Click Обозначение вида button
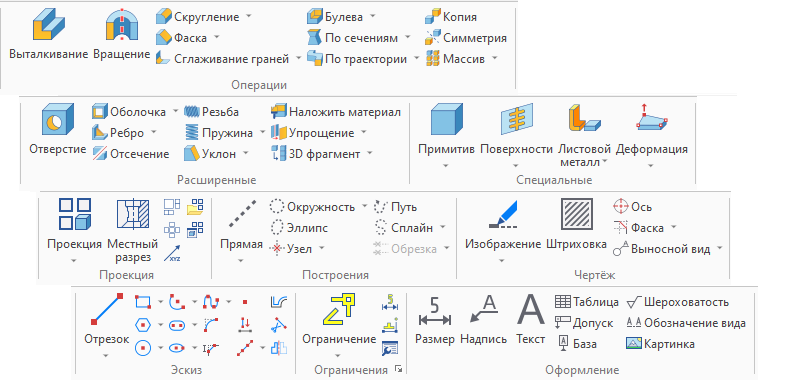The width and height of the screenshot is (802, 380). click(686, 323)
